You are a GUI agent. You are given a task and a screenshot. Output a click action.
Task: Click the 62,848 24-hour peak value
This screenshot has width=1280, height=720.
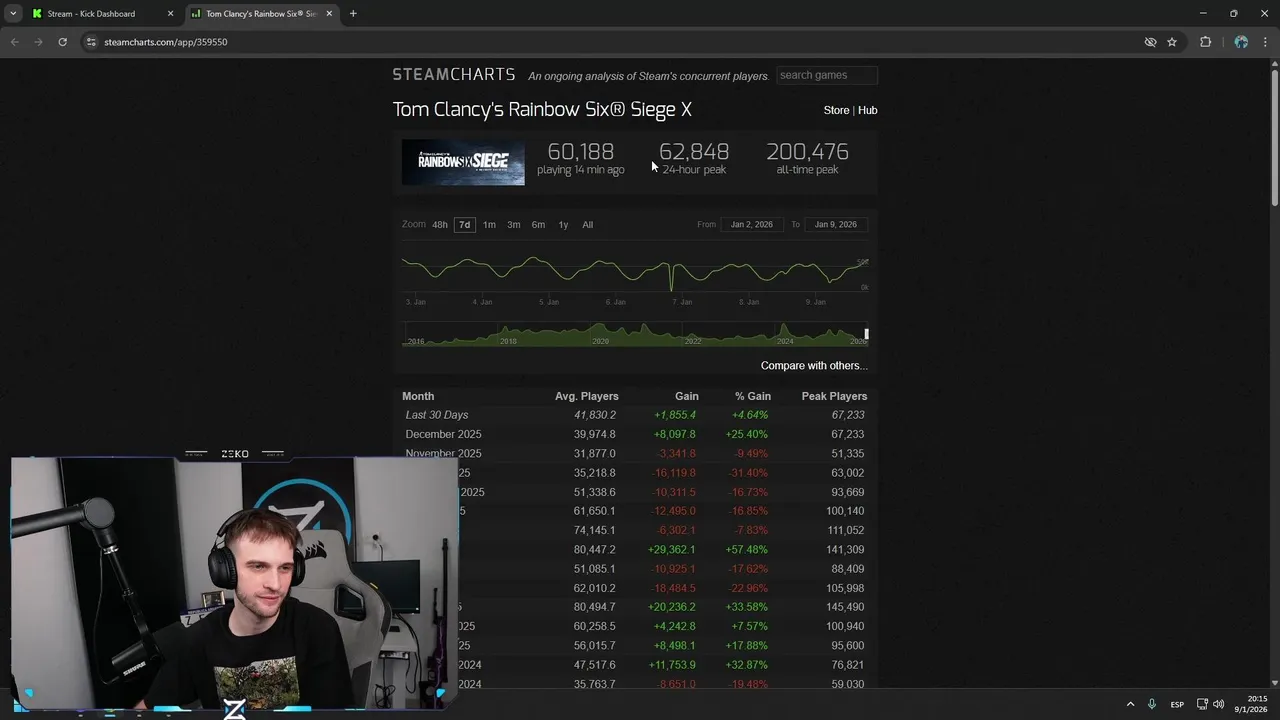coord(694,152)
